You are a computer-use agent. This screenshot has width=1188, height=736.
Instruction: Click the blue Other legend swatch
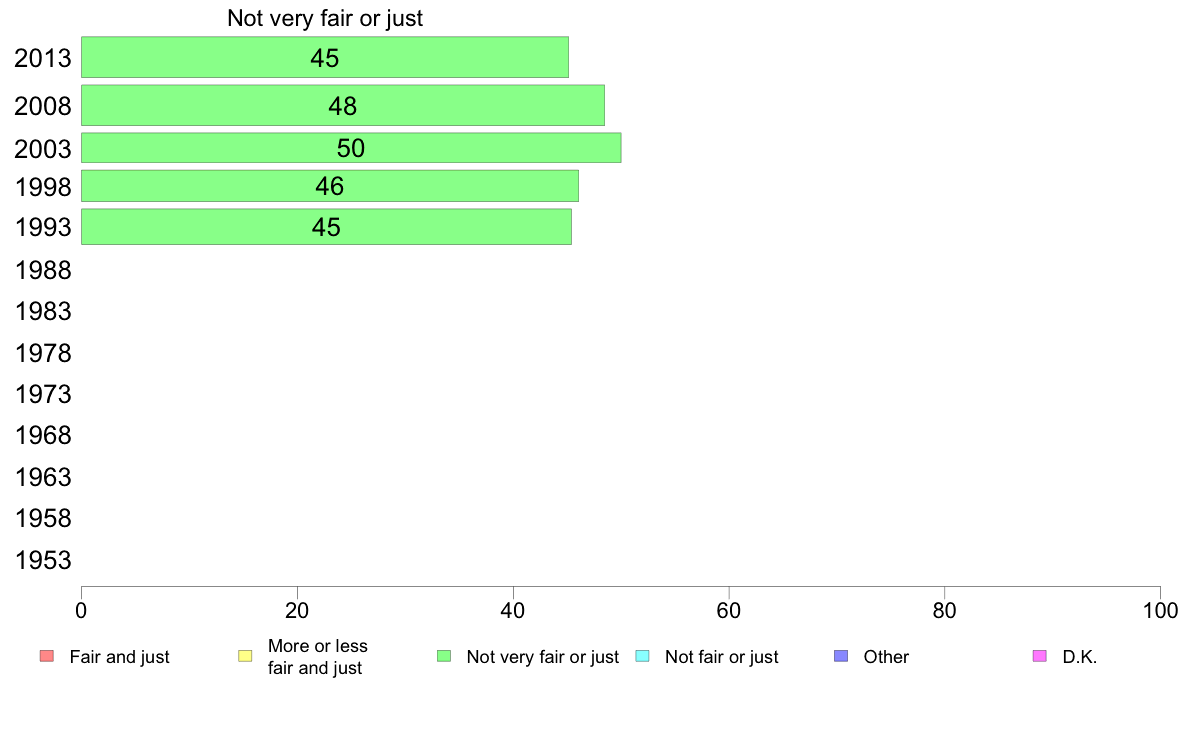coord(841,656)
